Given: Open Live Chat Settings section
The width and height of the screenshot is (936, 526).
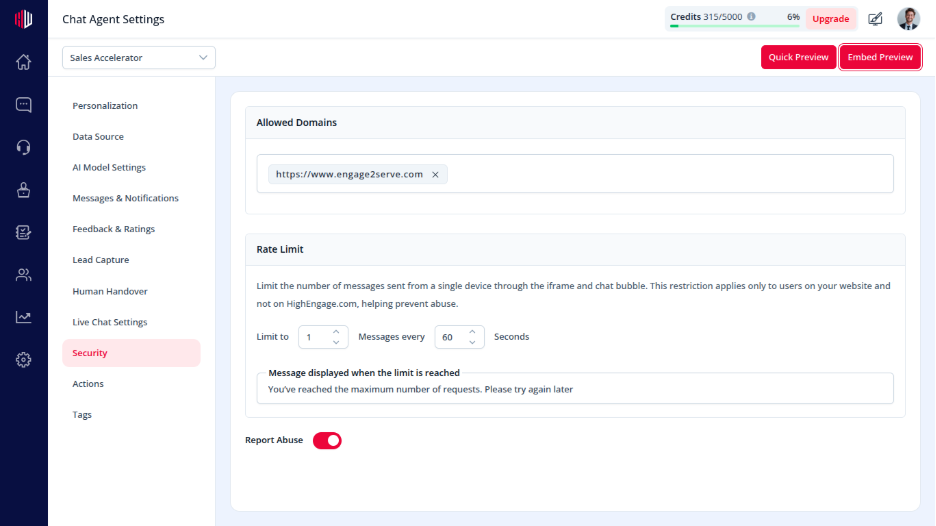Looking at the screenshot, I should (x=110, y=322).
